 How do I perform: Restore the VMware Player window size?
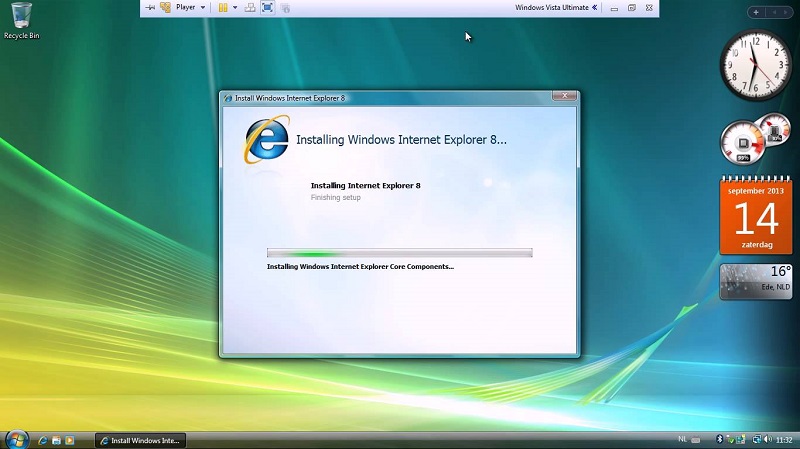[632, 8]
